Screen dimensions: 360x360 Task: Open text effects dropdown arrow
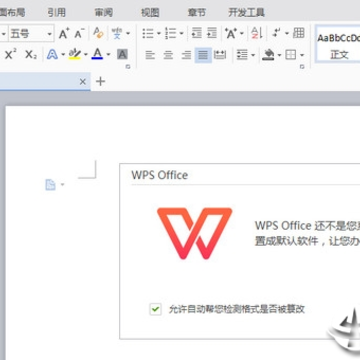coord(63,55)
